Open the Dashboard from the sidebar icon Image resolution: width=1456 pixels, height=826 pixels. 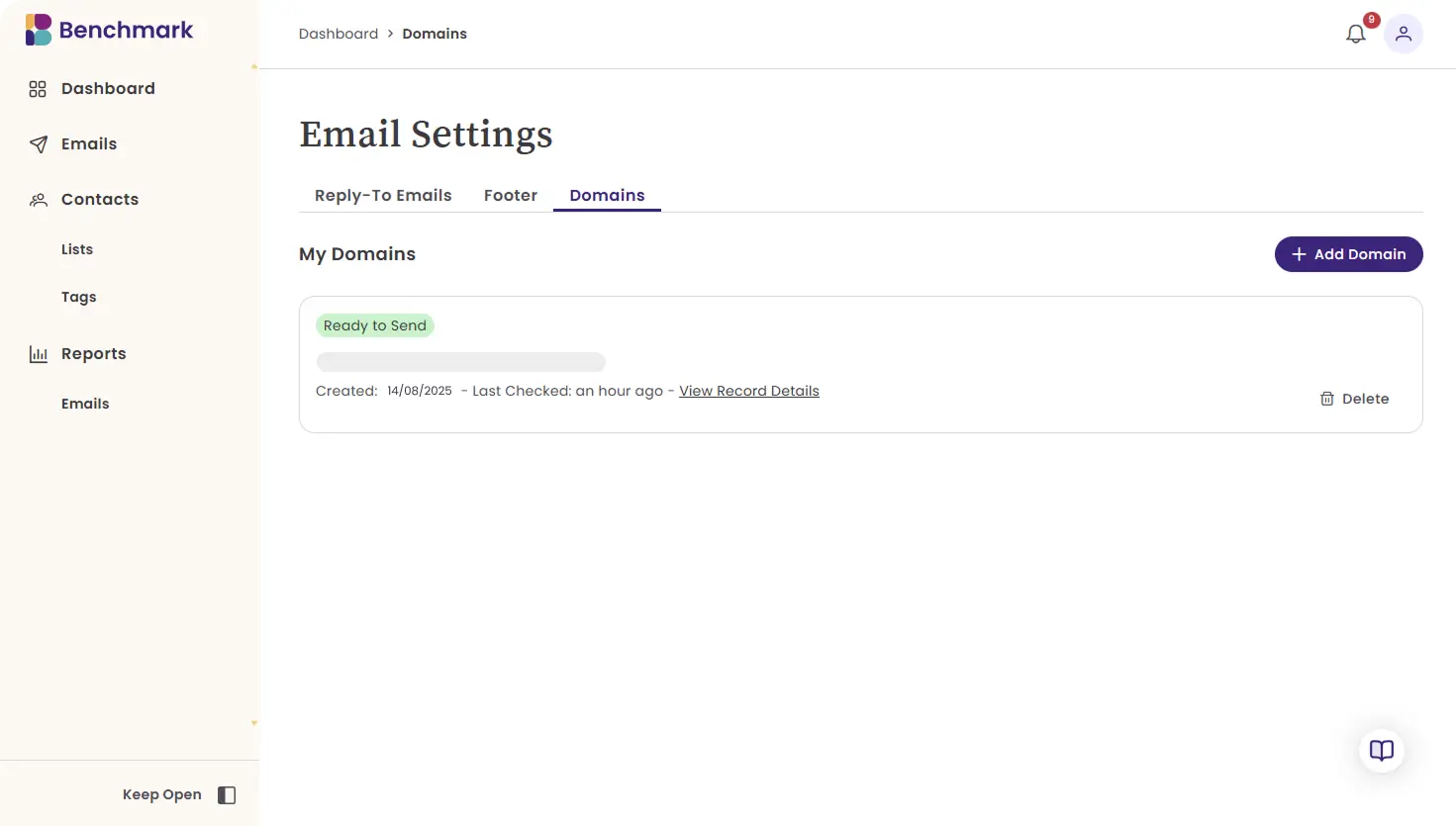pyautogui.click(x=38, y=88)
